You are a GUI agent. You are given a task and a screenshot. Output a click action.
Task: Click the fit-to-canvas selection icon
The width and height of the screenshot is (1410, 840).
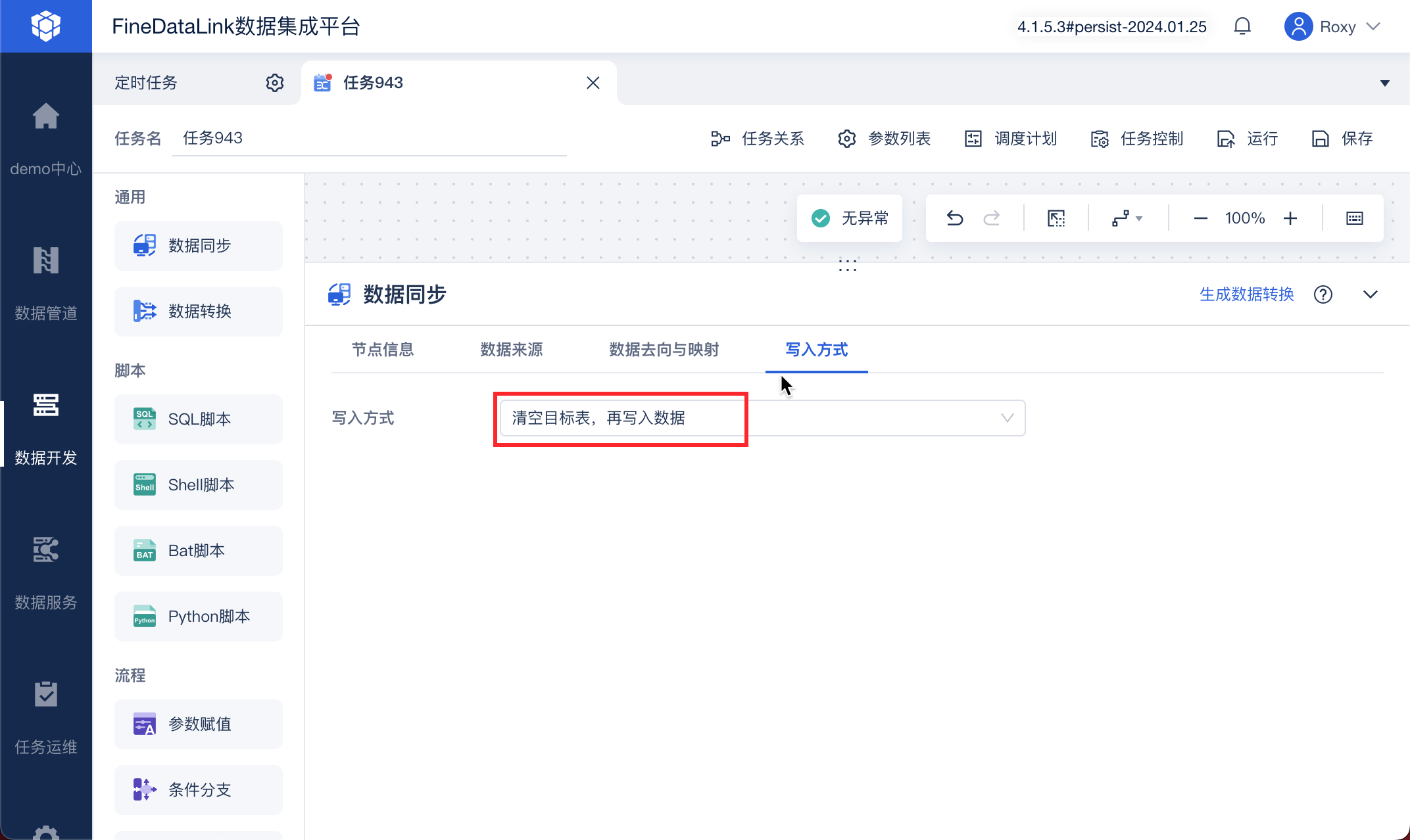1056,218
